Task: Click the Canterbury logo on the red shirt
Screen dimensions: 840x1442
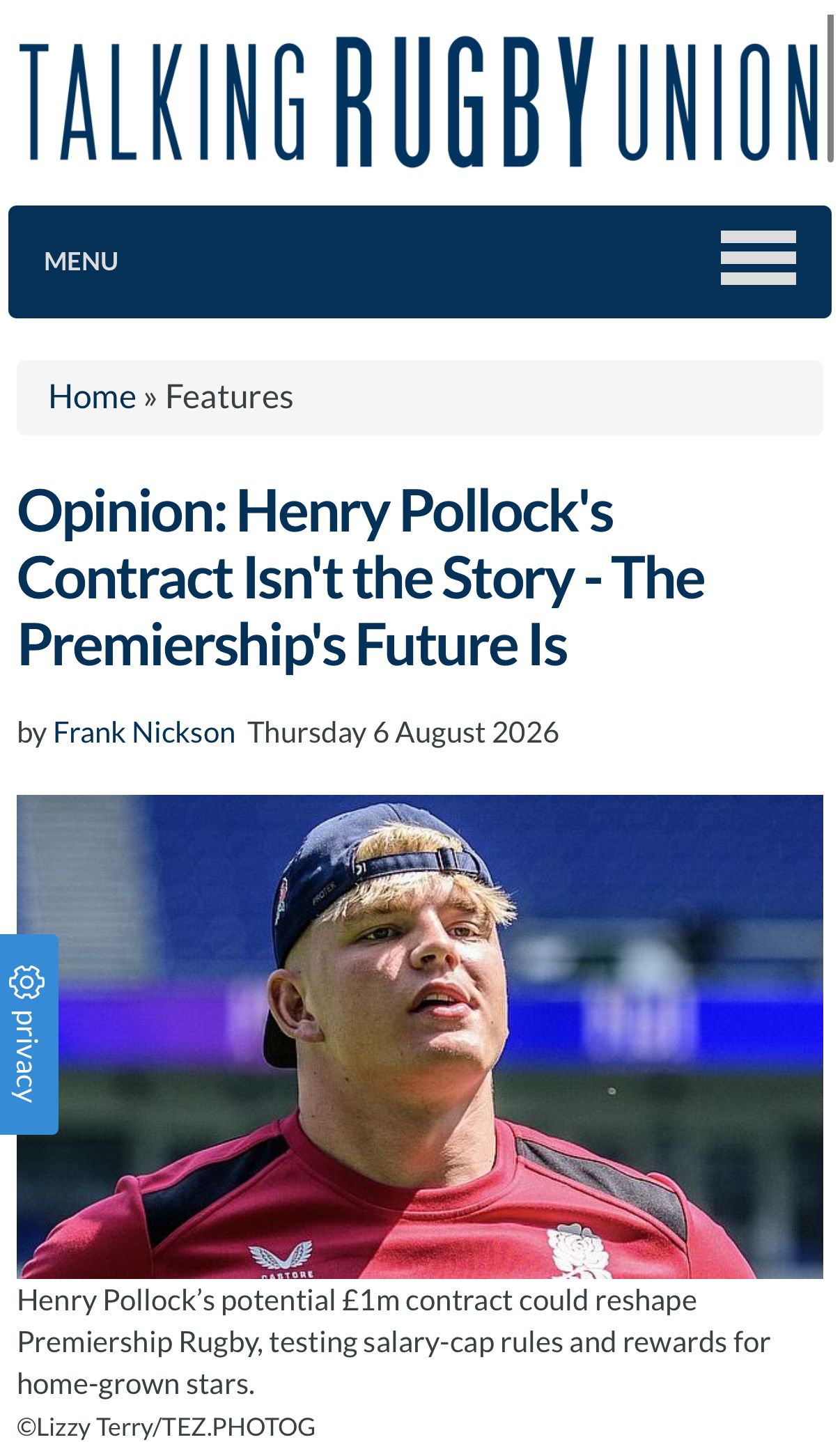Action: (280, 1258)
